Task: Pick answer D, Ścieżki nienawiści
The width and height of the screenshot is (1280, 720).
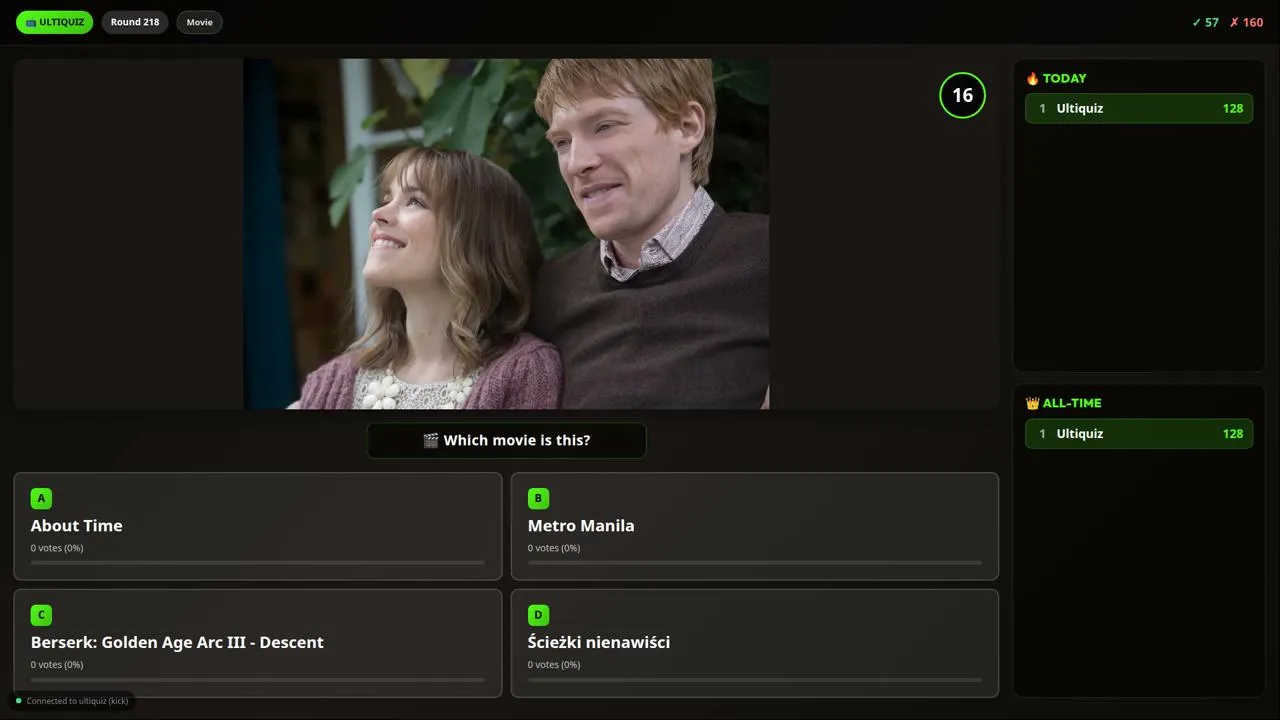Action: click(755, 643)
